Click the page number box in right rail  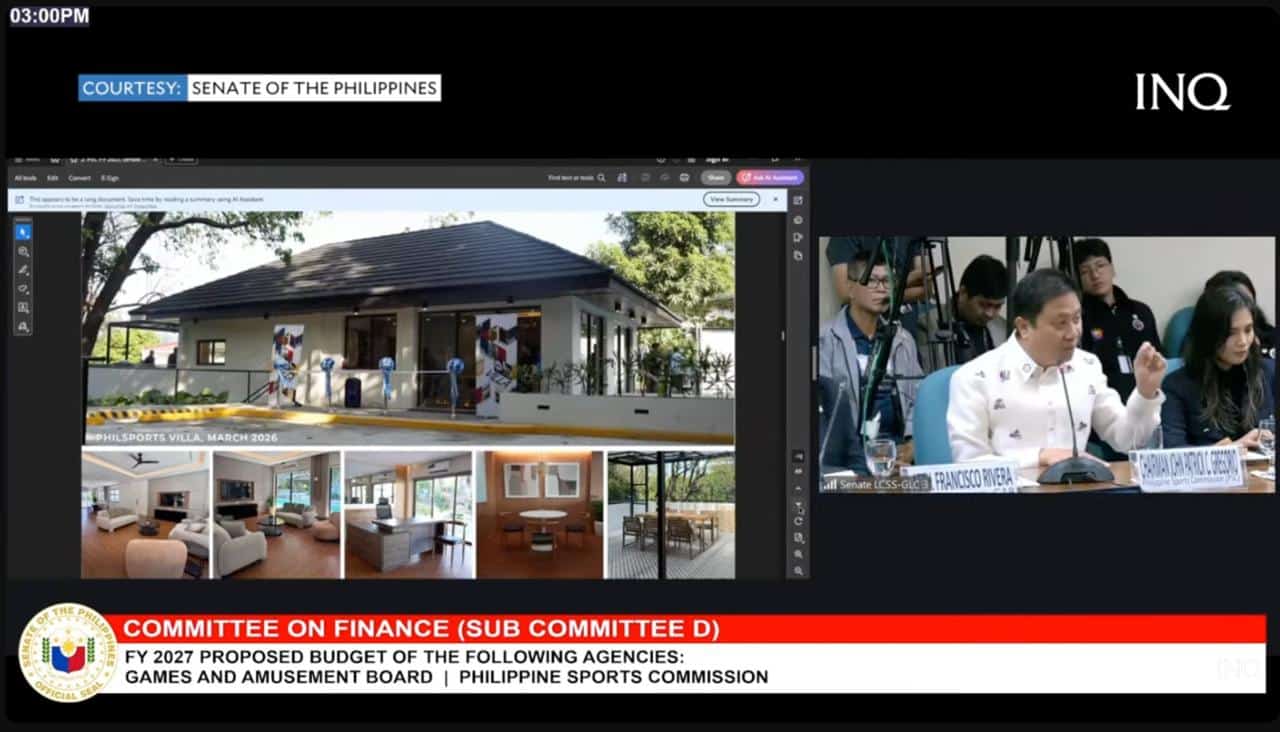tap(798, 456)
